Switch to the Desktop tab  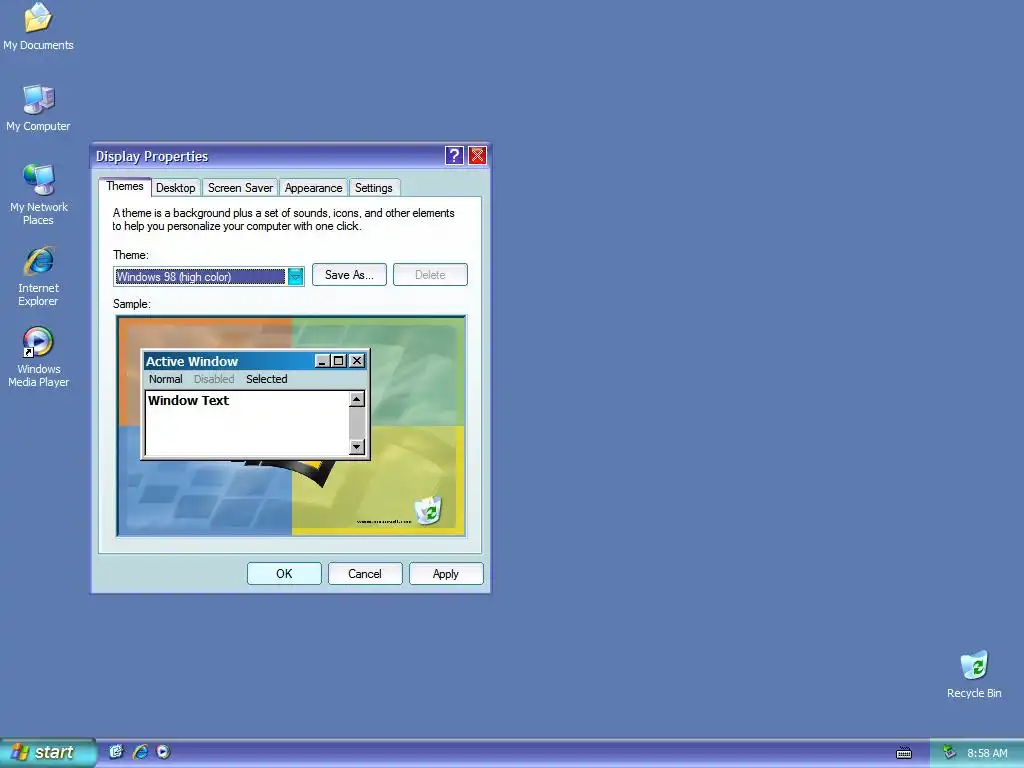coord(176,188)
